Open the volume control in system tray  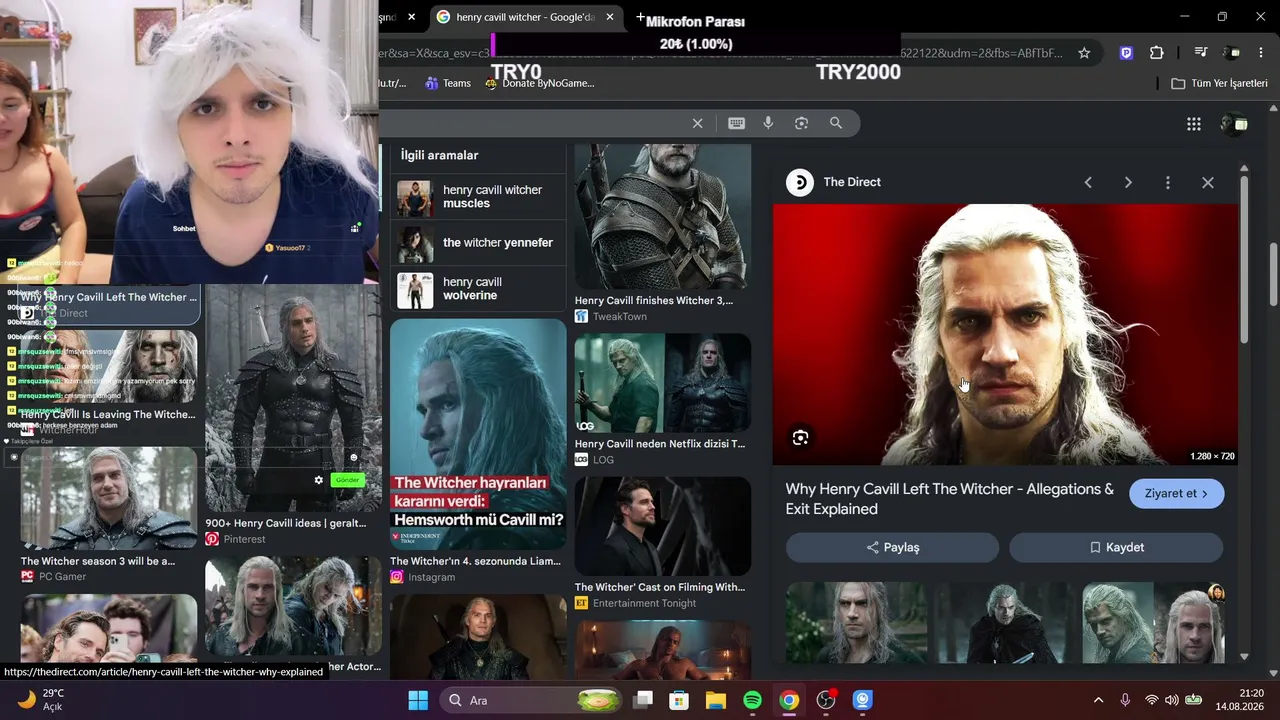click(x=1172, y=700)
